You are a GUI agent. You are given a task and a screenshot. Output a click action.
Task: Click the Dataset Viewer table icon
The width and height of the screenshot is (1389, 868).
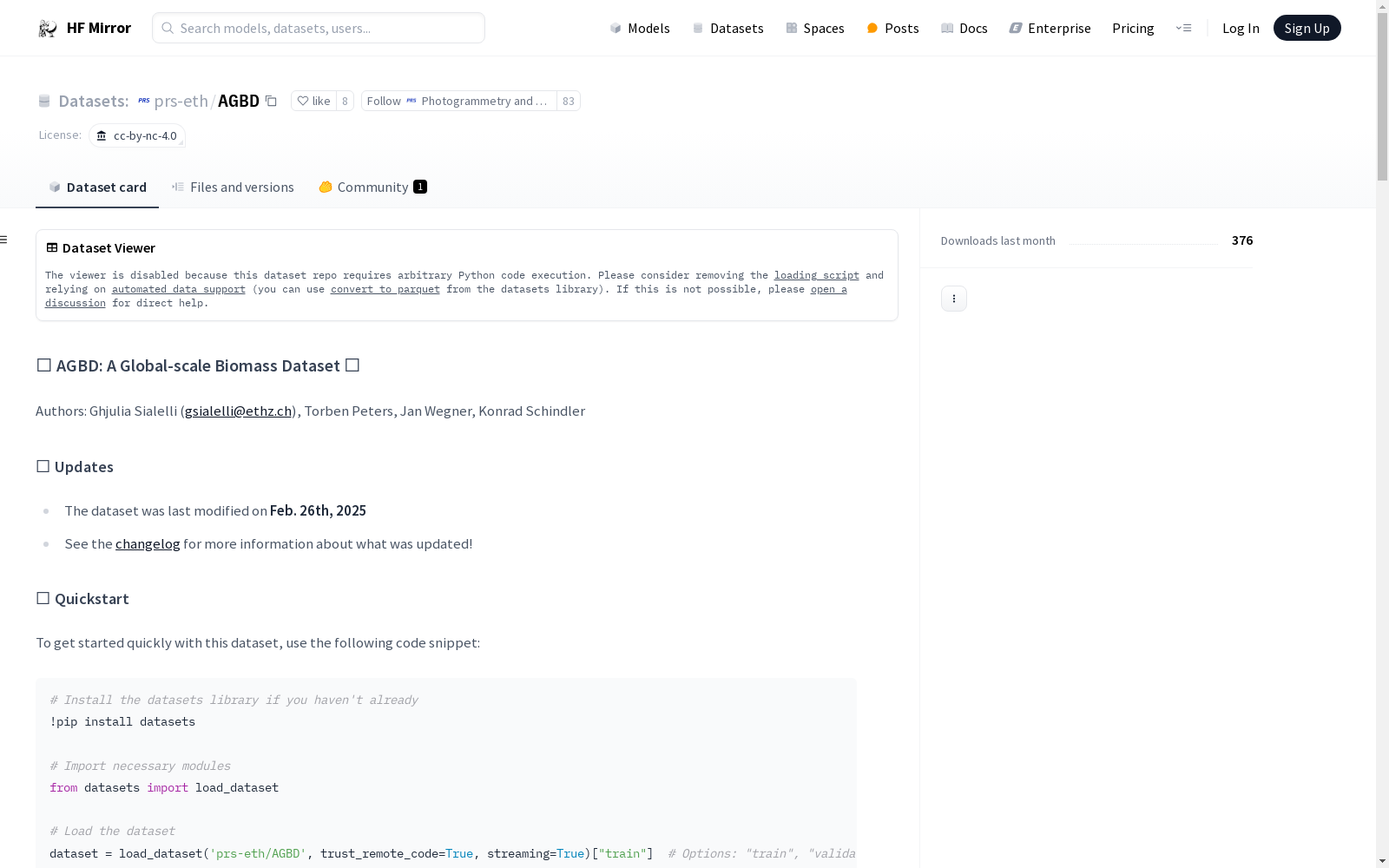click(x=52, y=247)
